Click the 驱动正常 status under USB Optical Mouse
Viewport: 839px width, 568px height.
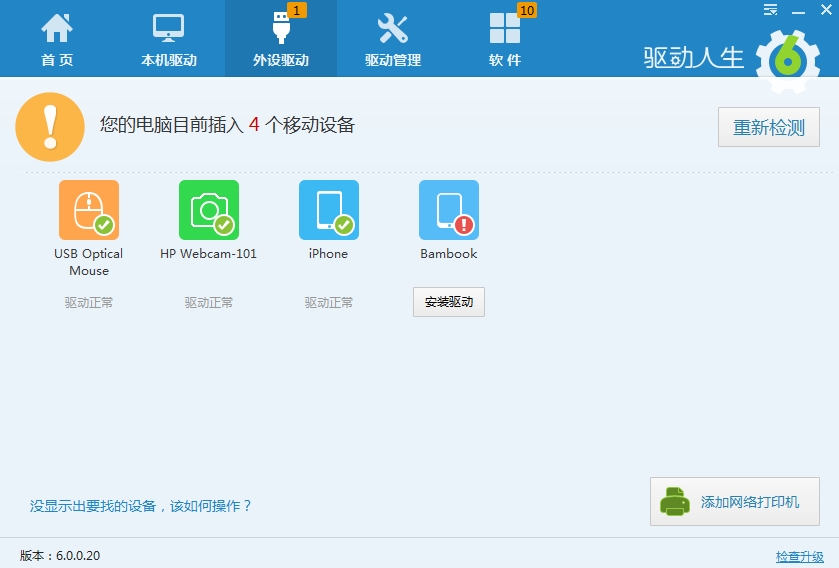coord(89,303)
